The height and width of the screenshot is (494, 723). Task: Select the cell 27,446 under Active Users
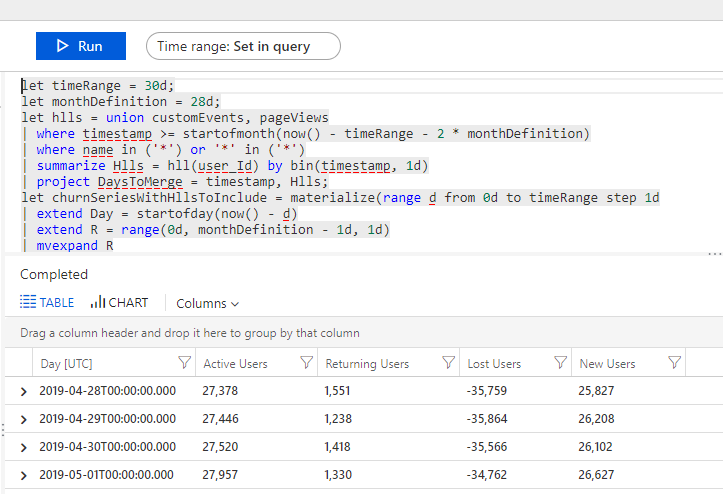pyautogui.click(x=220, y=419)
